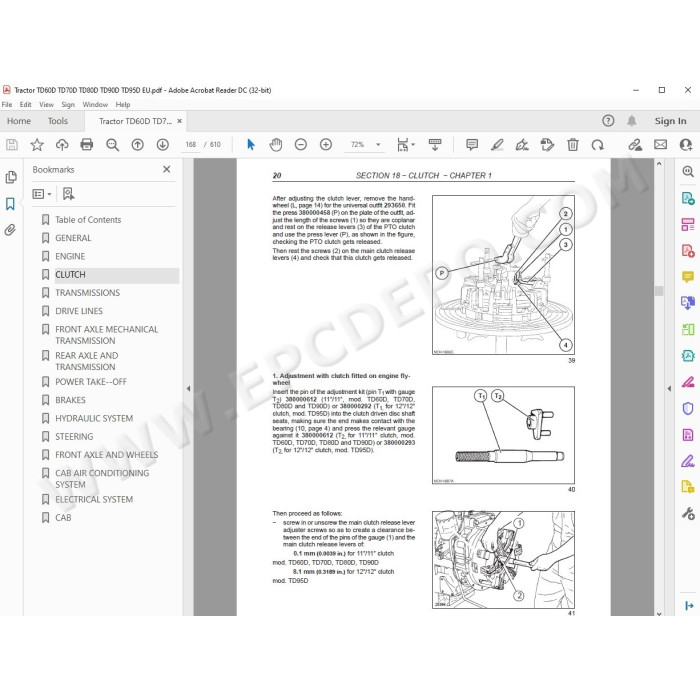The width and height of the screenshot is (700, 700).
Task: Jump to TRANSMISSIONS bookmark
Action: point(88,293)
